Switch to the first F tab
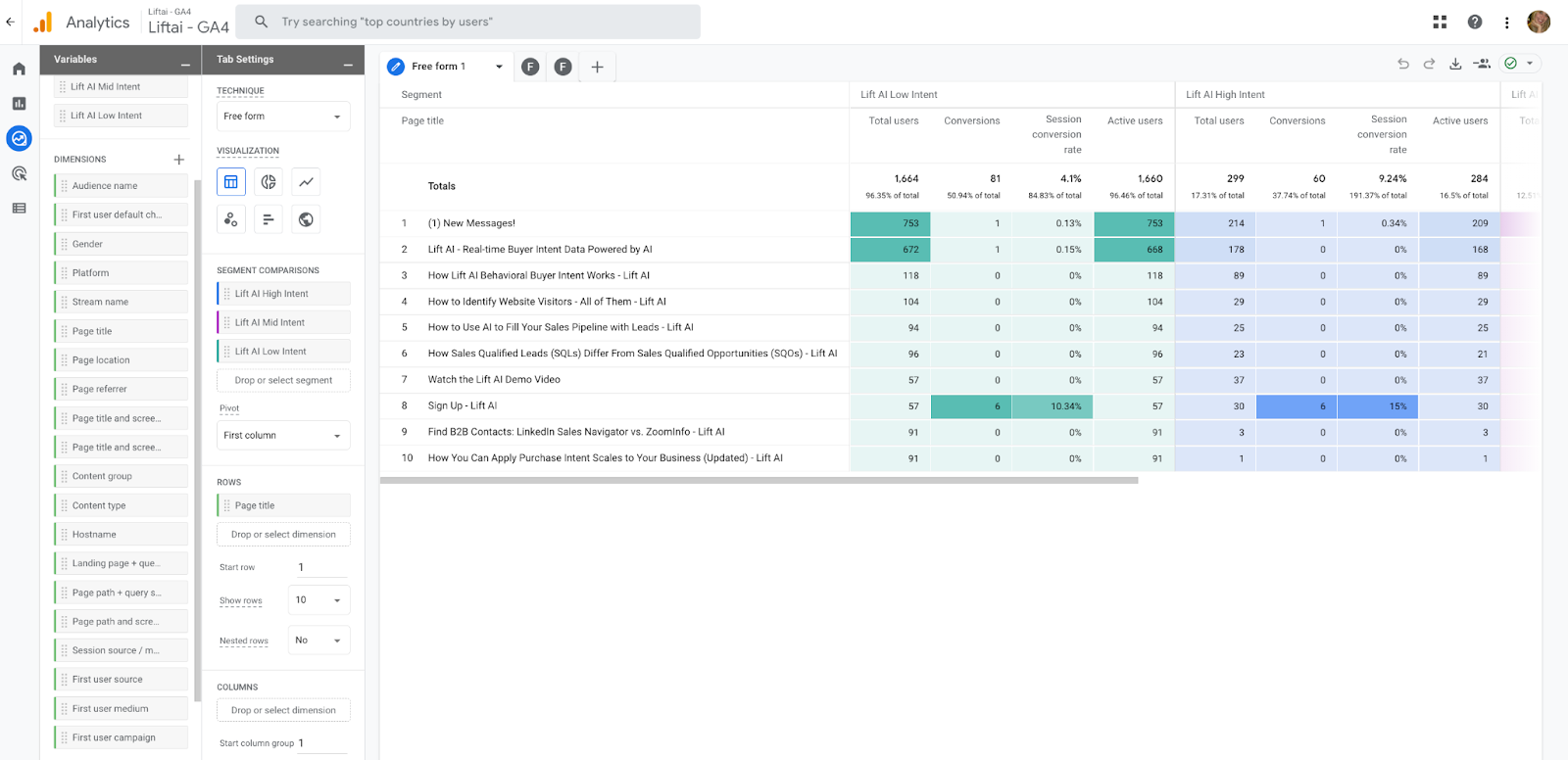1568x760 pixels. coord(530,67)
